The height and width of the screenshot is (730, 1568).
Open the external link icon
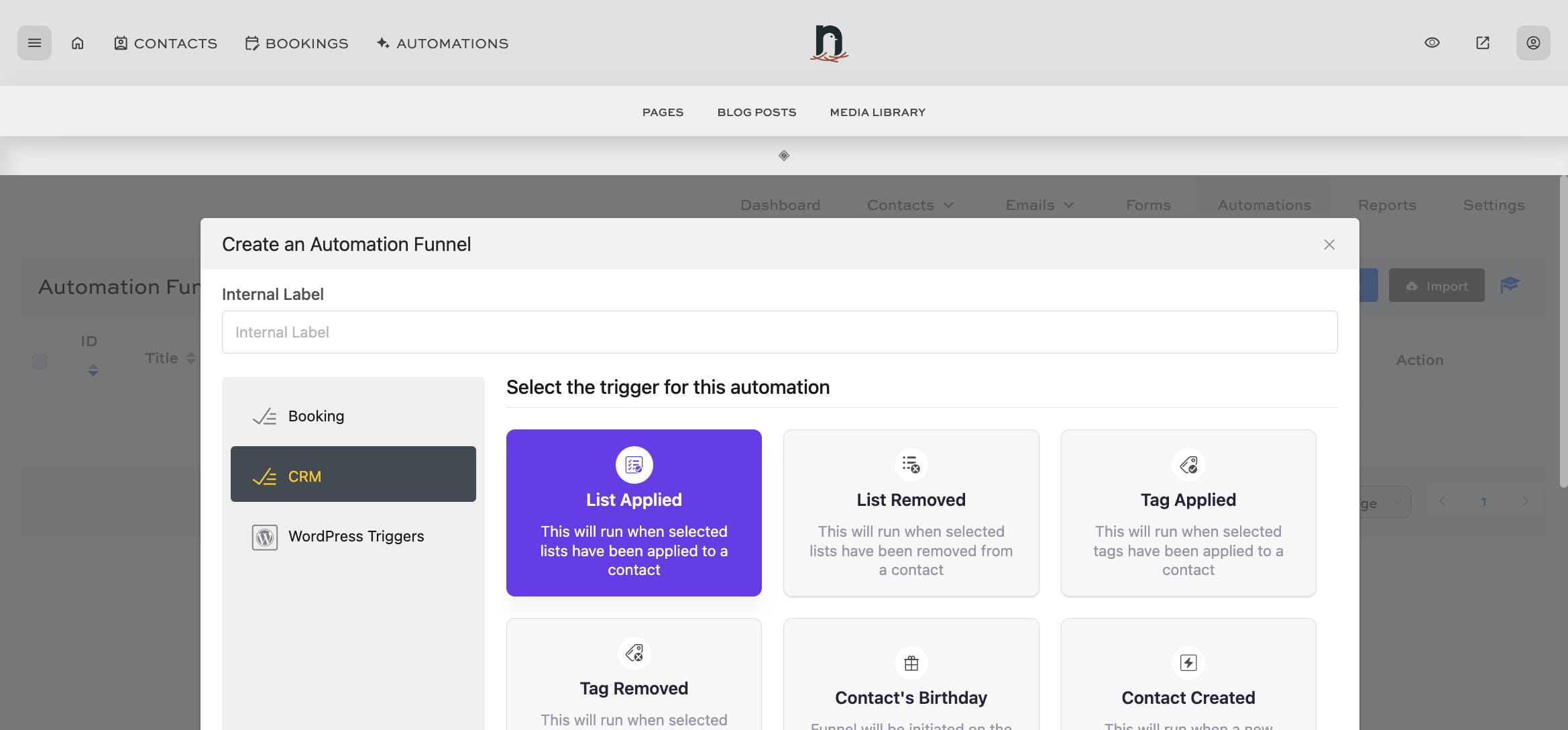(1483, 43)
